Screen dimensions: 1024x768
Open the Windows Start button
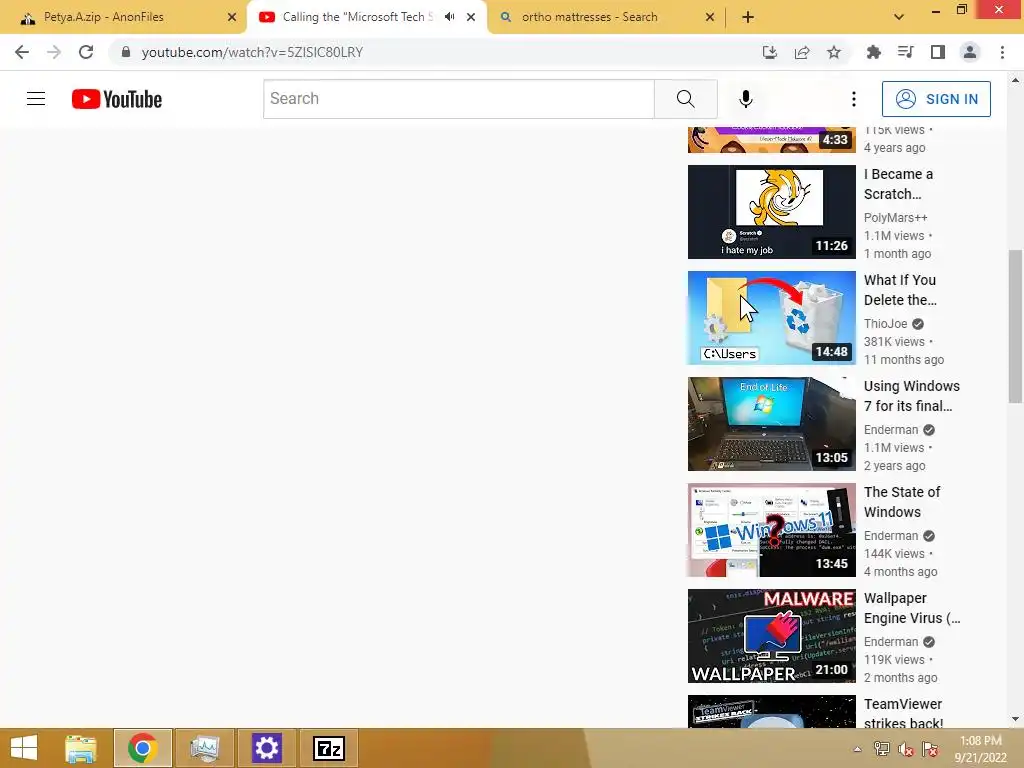(24, 748)
